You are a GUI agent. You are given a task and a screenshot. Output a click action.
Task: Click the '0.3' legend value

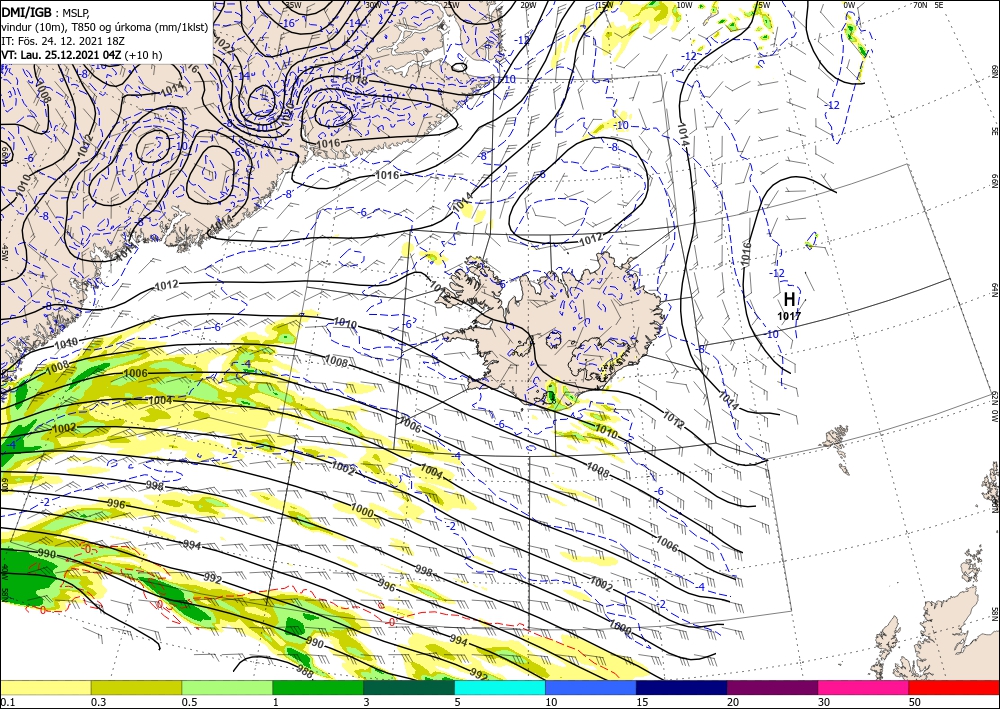(x=98, y=702)
